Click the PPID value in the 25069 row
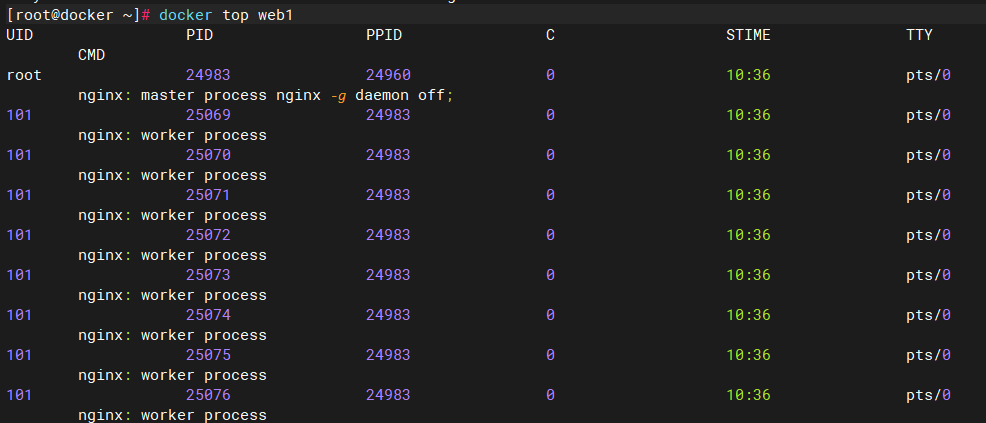This screenshot has height=423, width=986. 388,115
